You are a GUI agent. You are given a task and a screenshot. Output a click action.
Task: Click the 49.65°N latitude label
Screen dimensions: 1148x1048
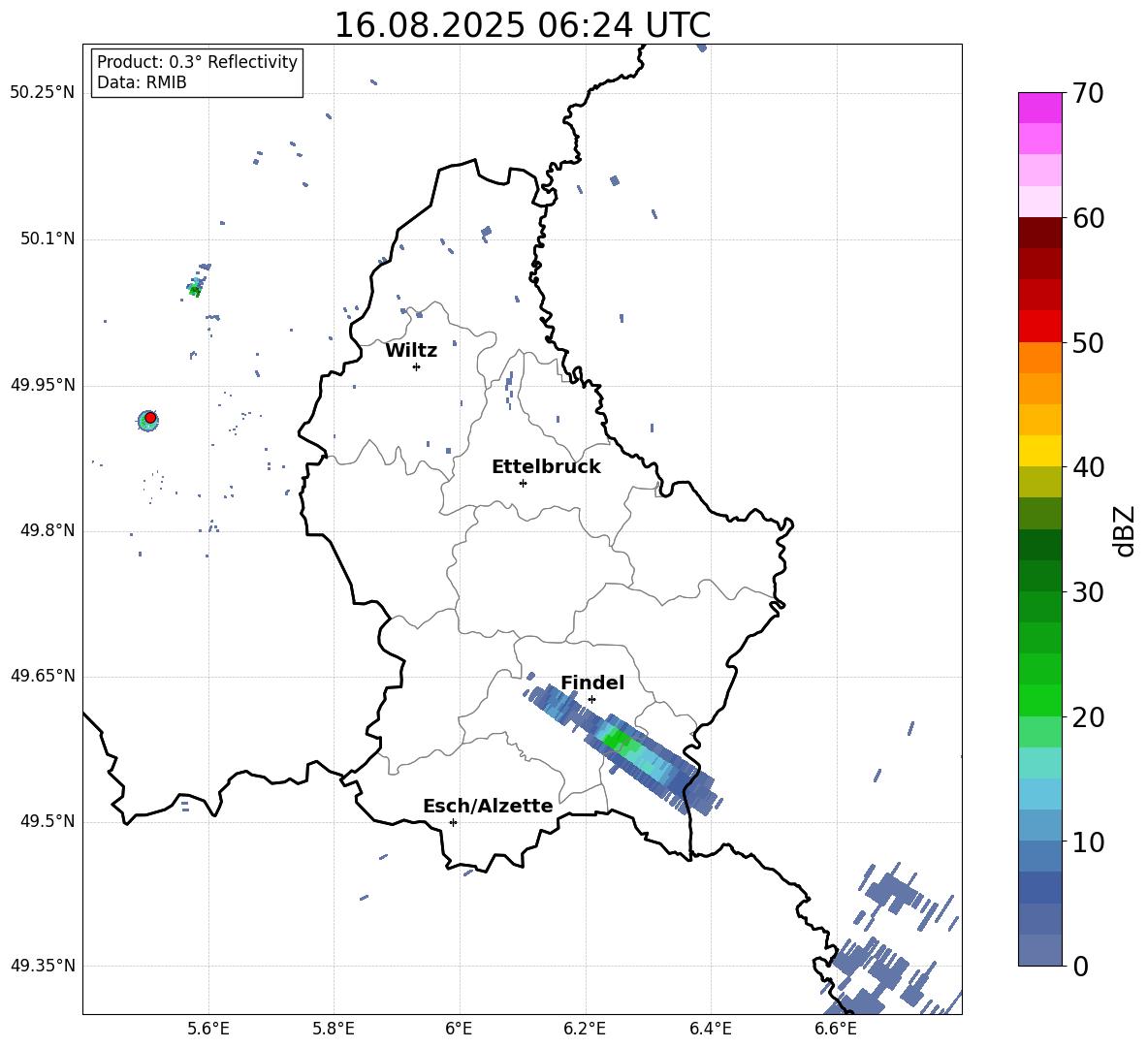pyautogui.click(x=43, y=676)
